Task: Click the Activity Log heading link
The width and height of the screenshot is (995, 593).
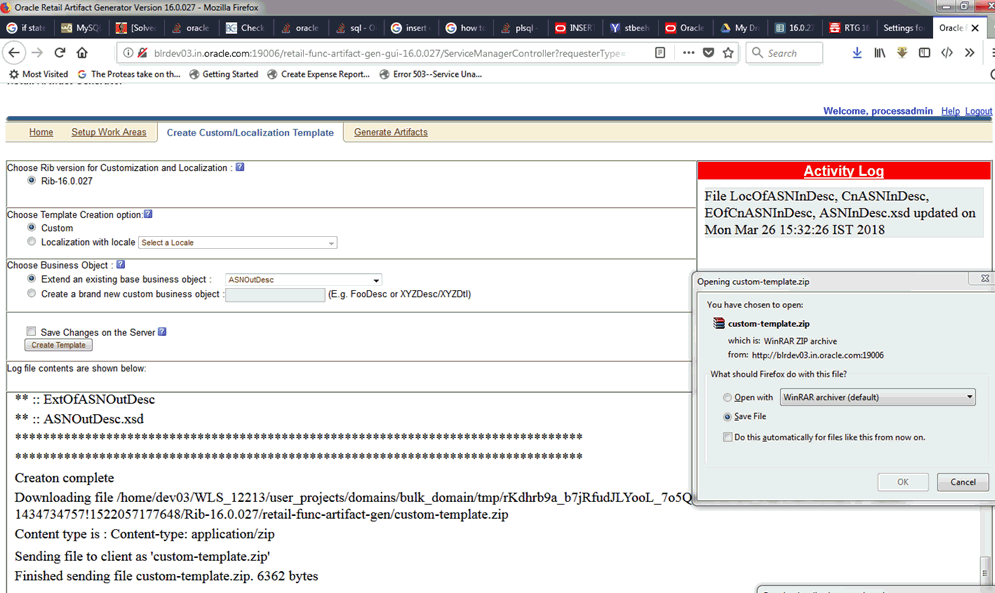Action: 843,171
